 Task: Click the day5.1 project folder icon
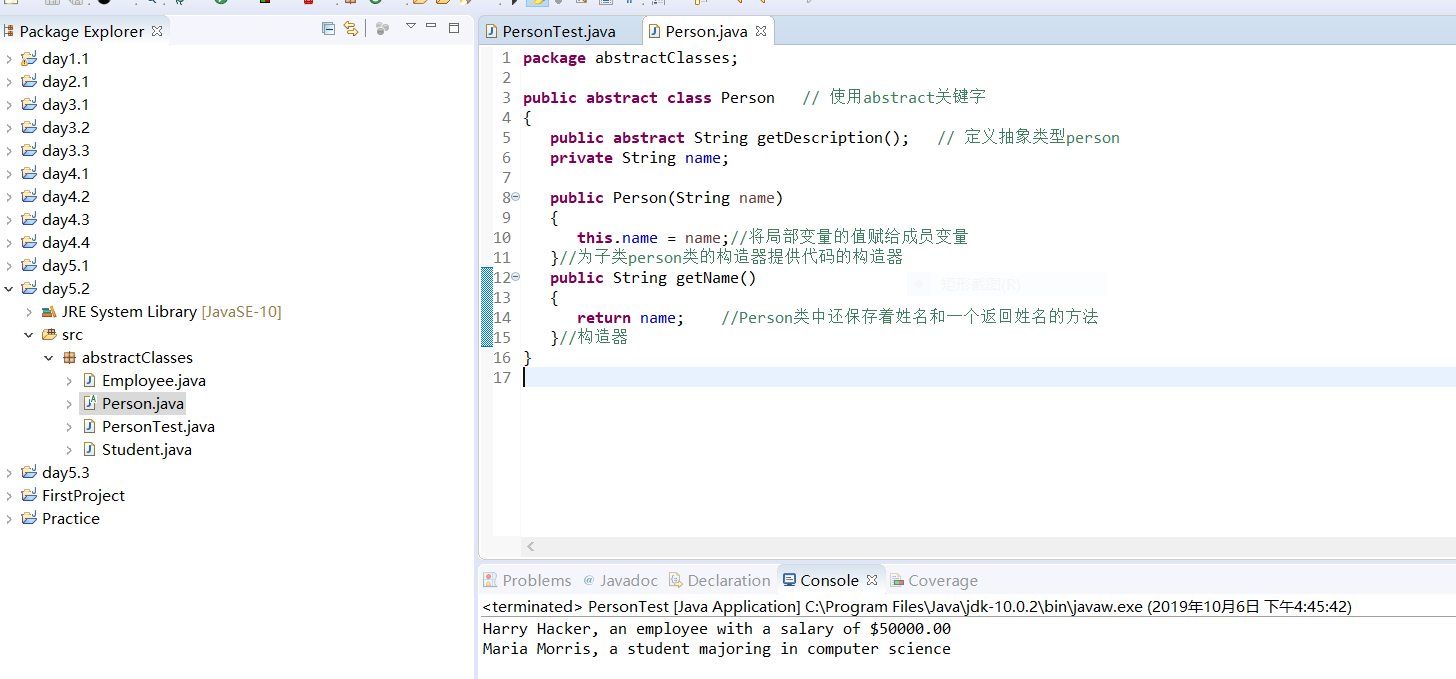tap(29, 265)
